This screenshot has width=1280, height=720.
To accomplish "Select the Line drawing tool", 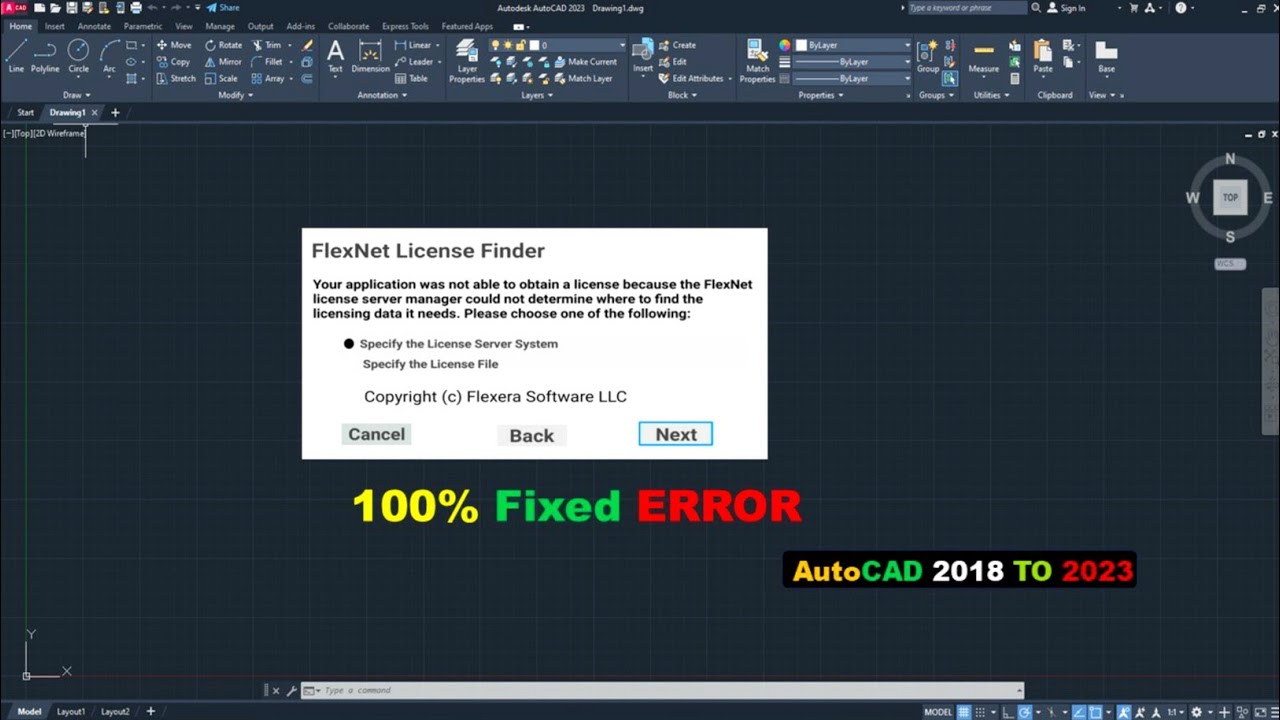I will click(x=16, y=56).
